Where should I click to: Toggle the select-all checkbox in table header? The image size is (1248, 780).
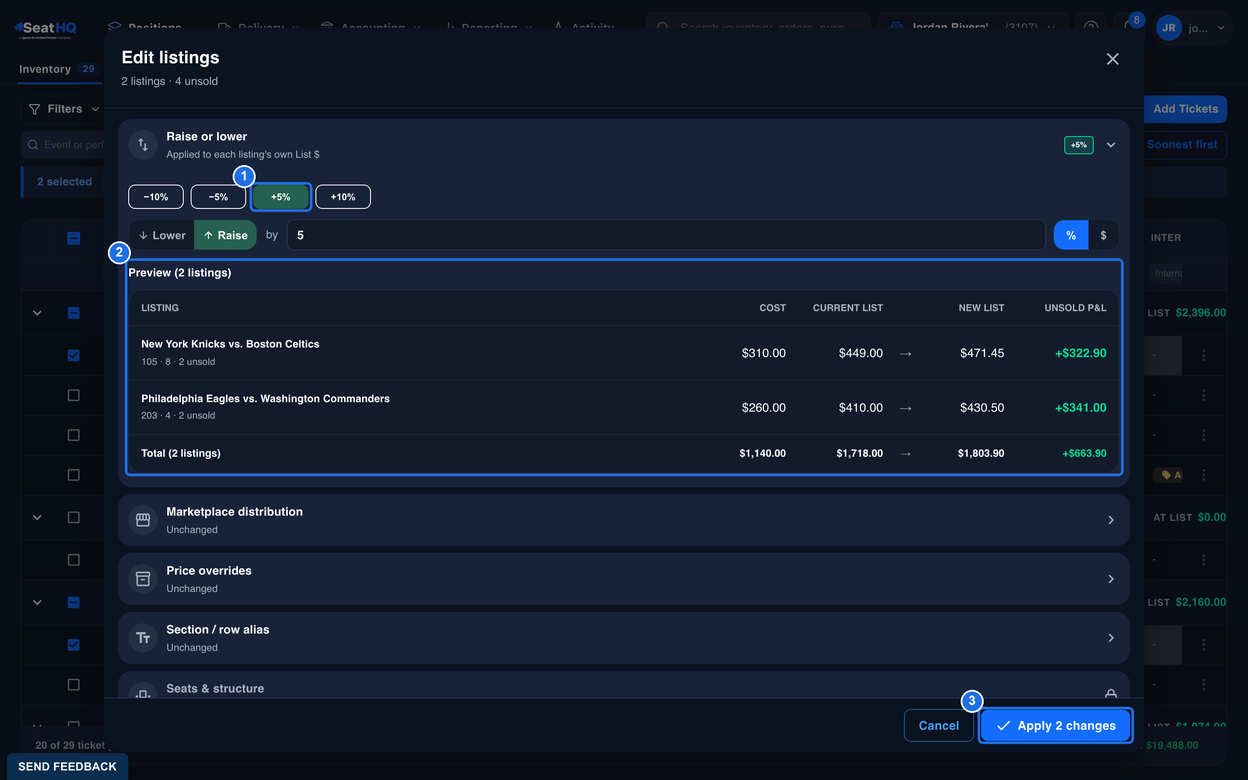click(73, 238)
